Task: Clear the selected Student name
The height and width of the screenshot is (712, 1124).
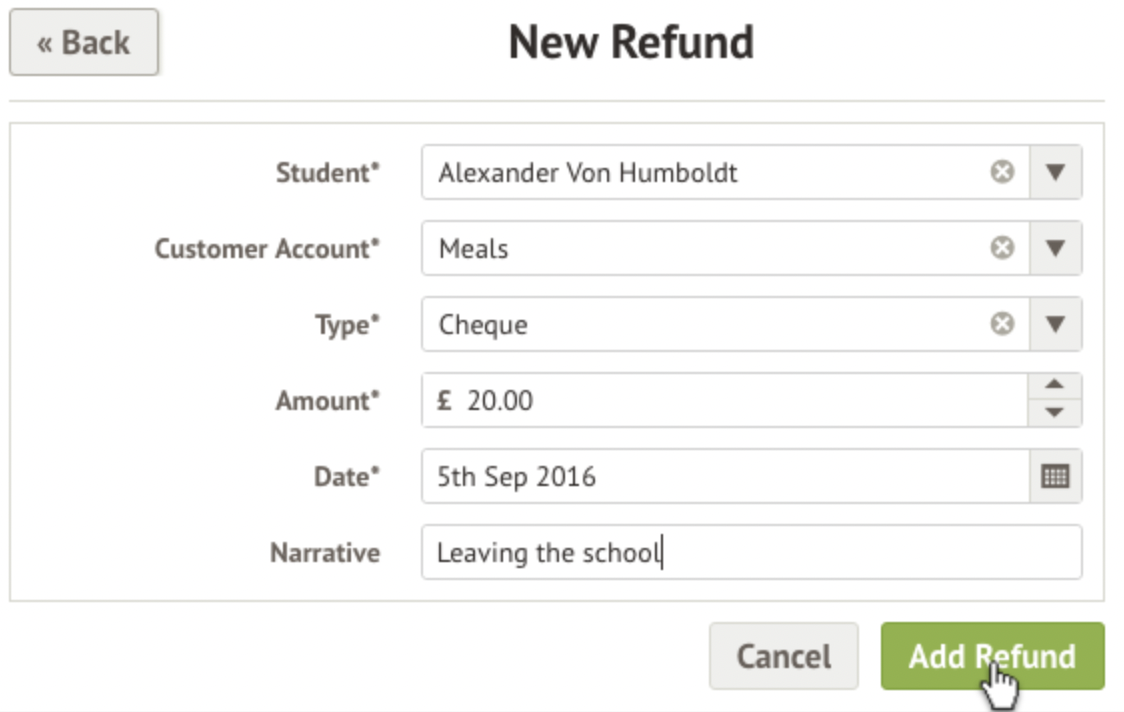Action: click(1002, 173)
